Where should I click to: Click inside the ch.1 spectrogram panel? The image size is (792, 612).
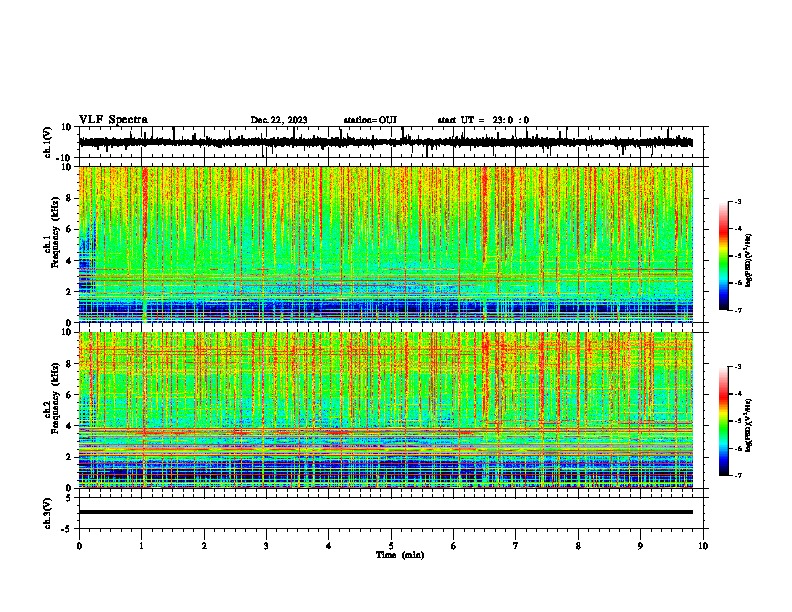[386, 244]
